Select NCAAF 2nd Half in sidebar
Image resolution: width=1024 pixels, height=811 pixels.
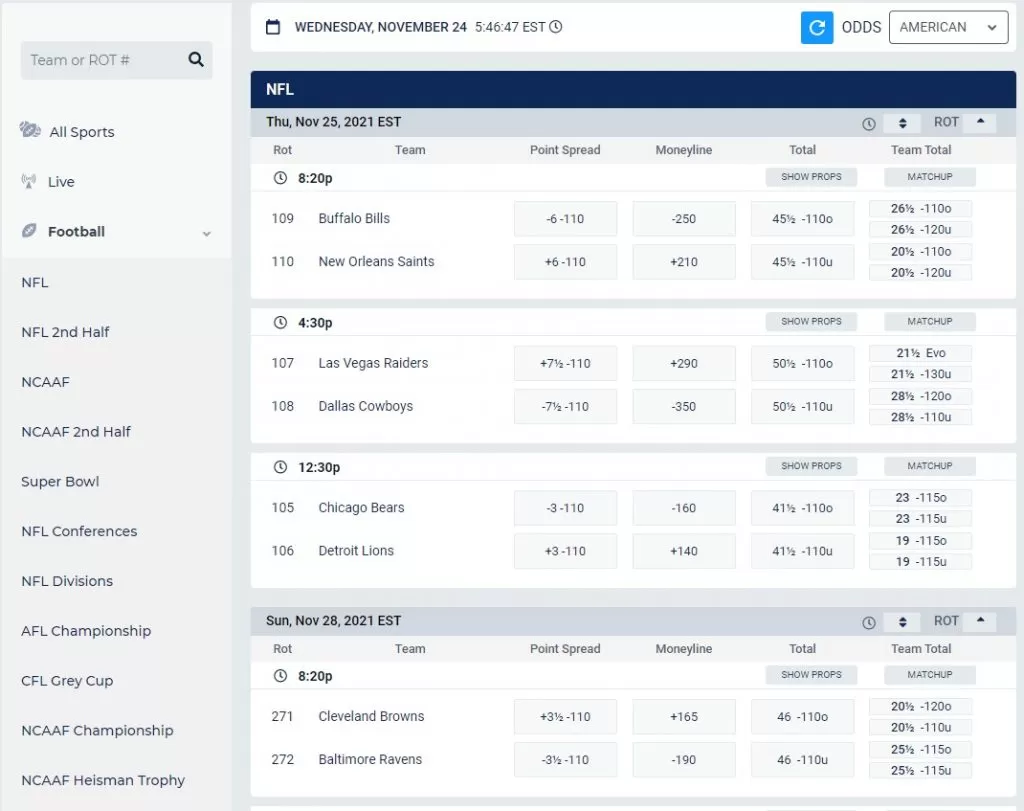pyautogui.click(x=76, y=432)
